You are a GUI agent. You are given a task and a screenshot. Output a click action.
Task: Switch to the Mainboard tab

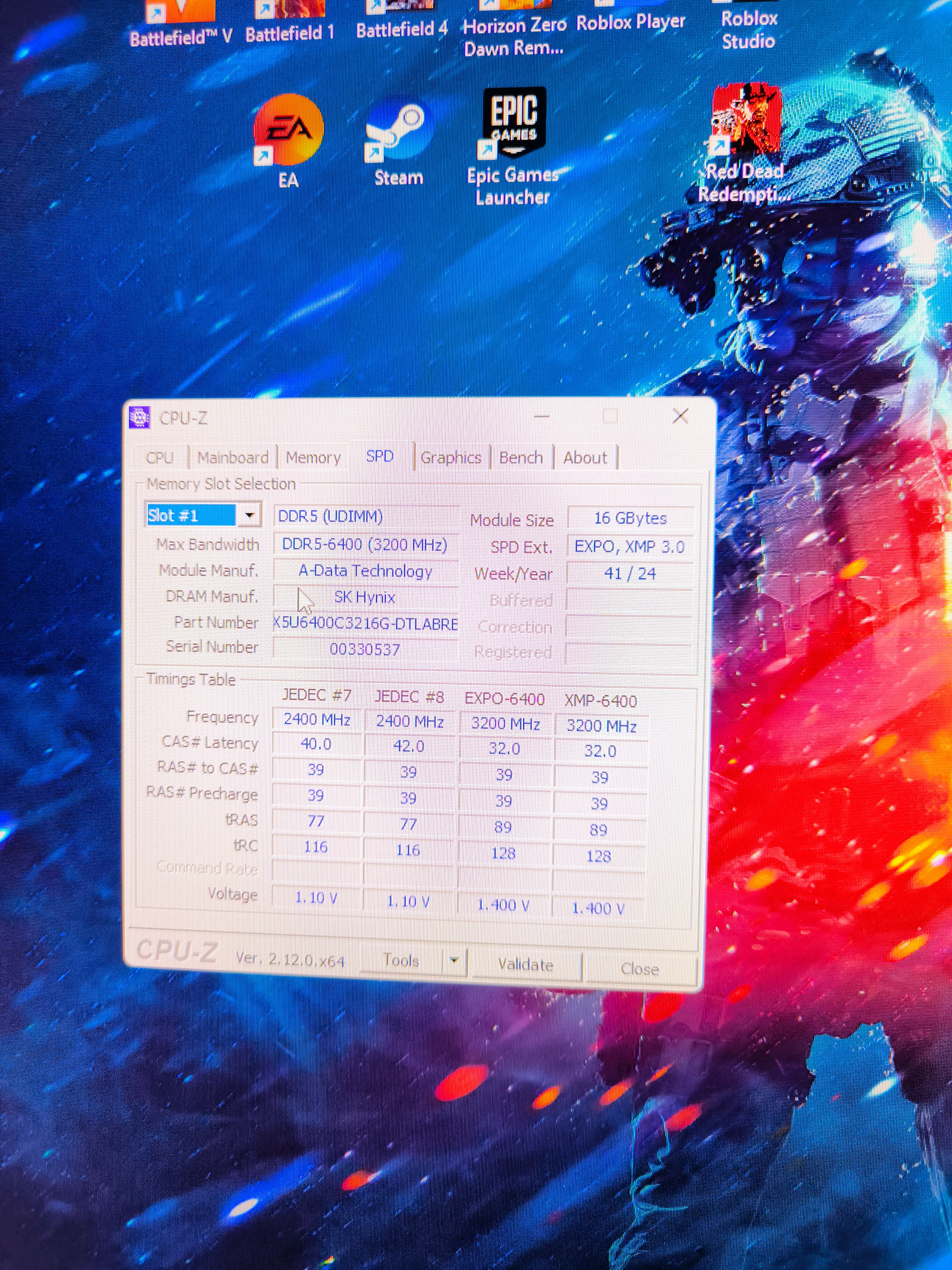(233, 458)
